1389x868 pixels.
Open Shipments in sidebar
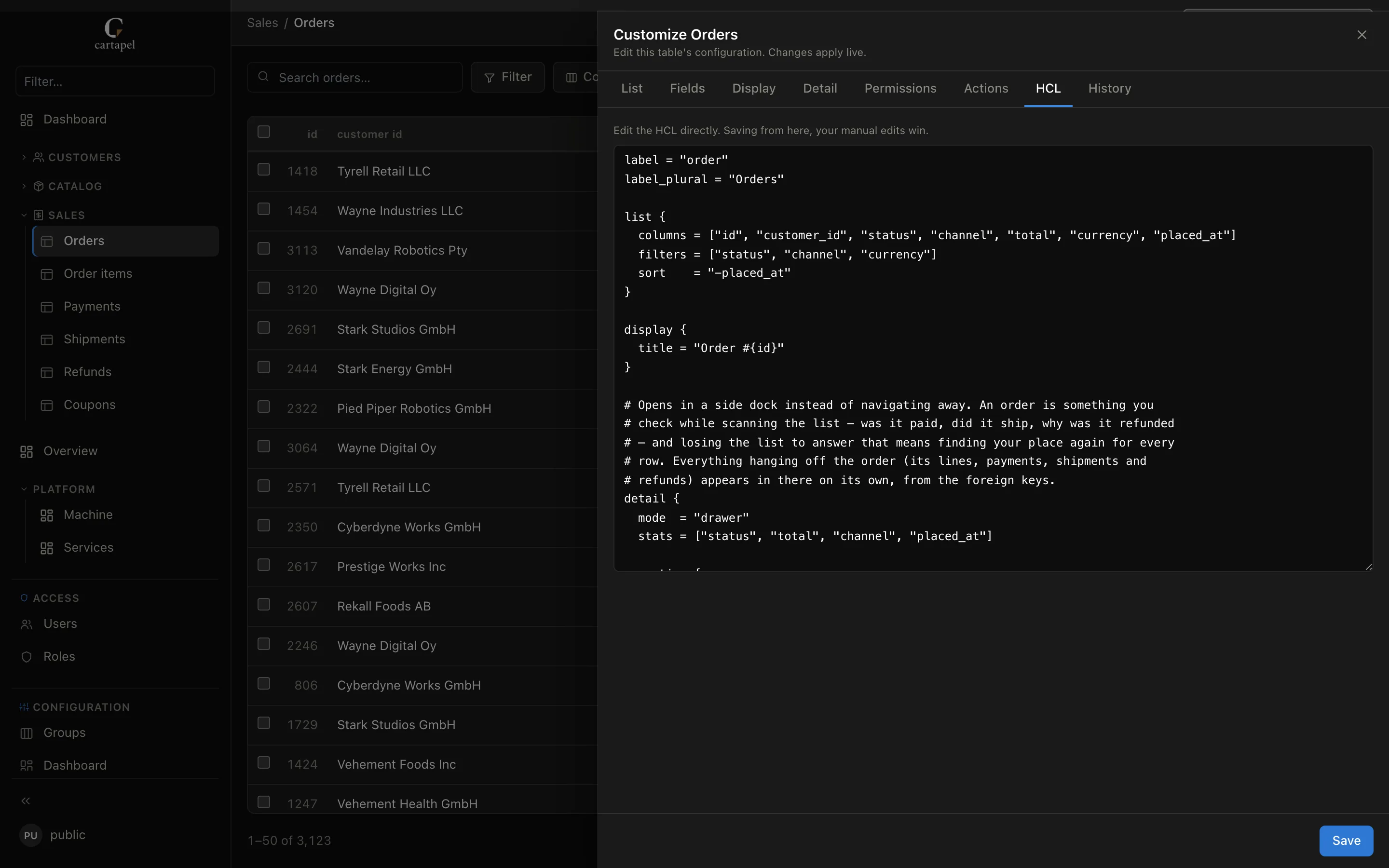[x=125, y=339]
